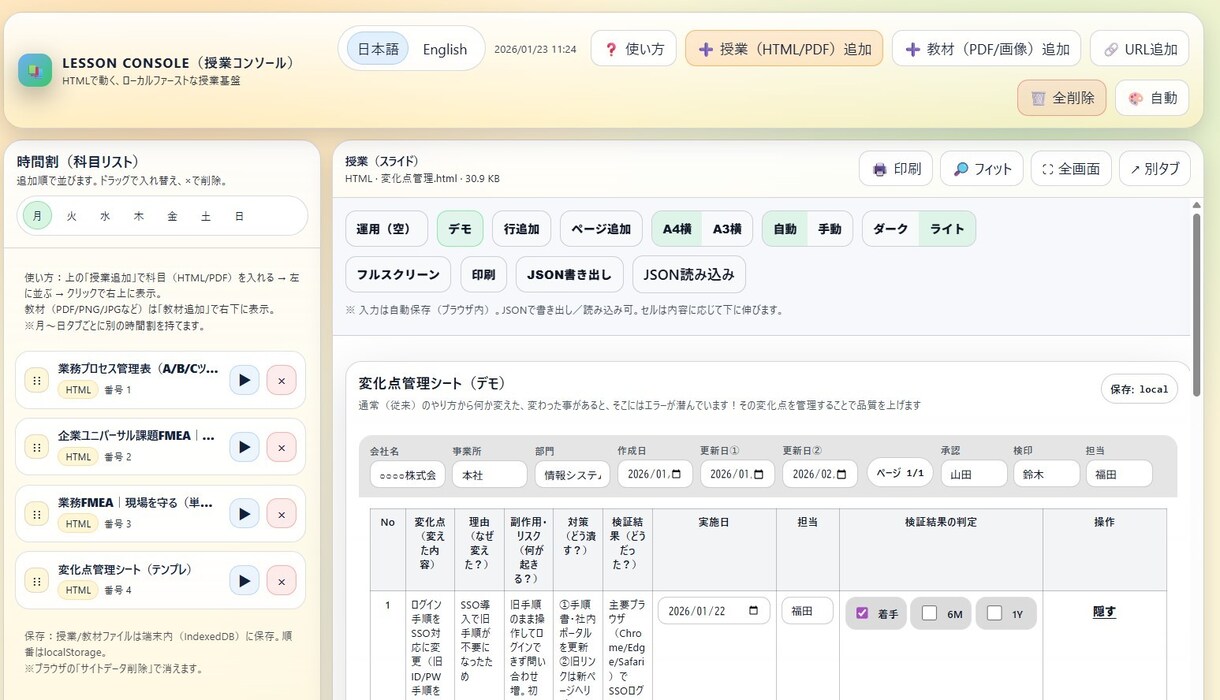Remove 業務FMEA with its × button

[x=281, y=514]
